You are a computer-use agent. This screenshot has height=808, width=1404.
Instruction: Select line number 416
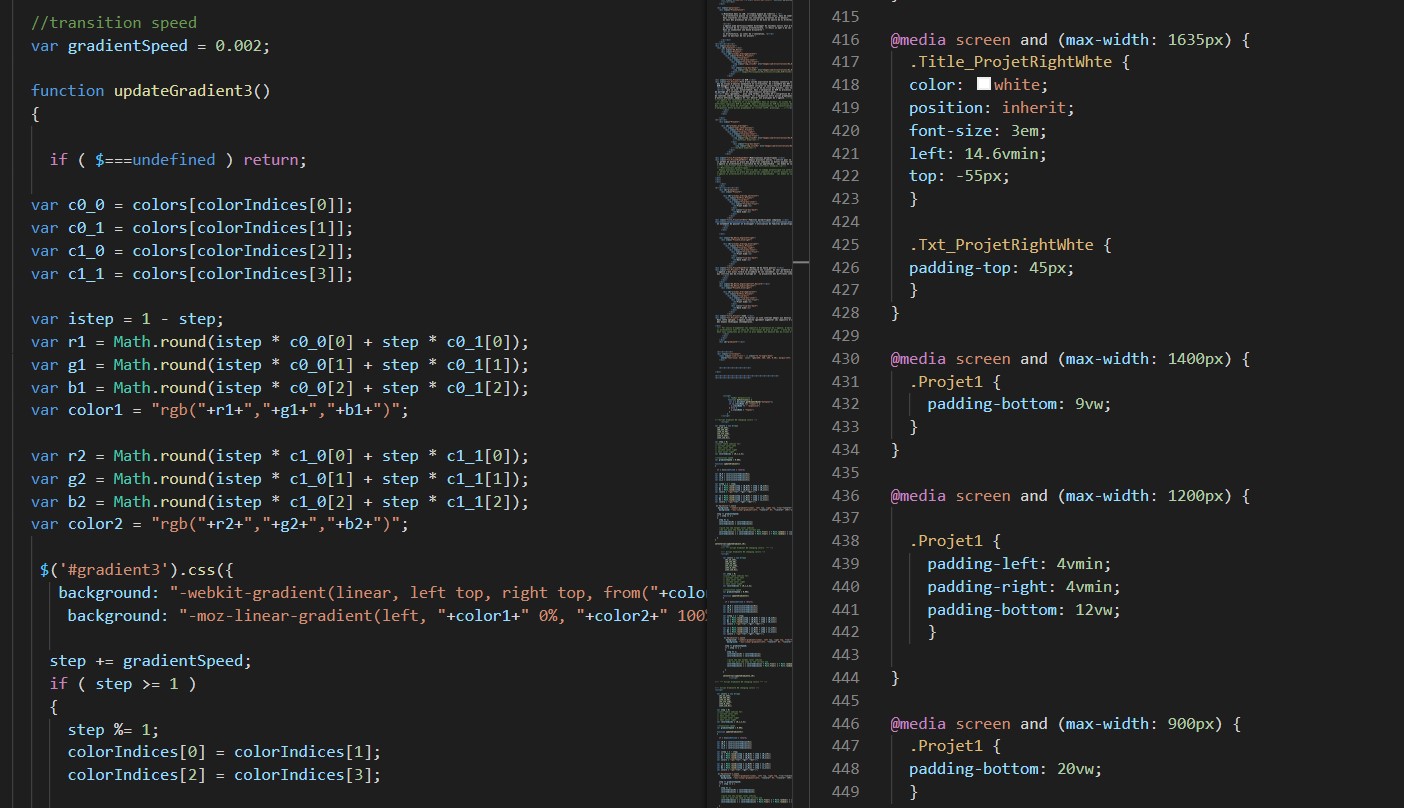pos(845,40)
